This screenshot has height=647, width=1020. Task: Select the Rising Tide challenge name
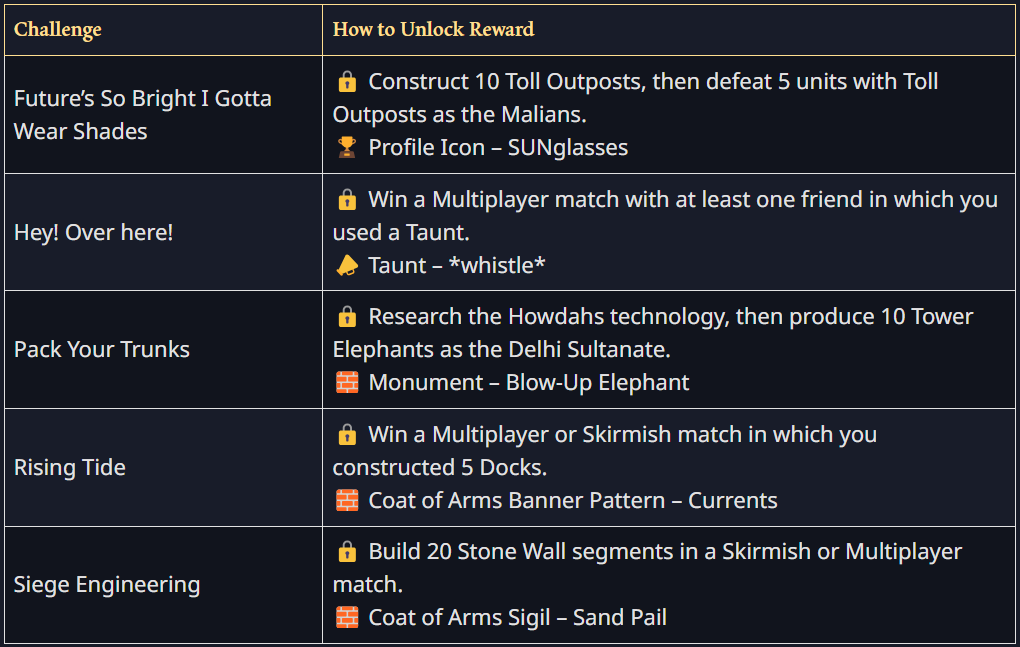[x=70, y=468]
